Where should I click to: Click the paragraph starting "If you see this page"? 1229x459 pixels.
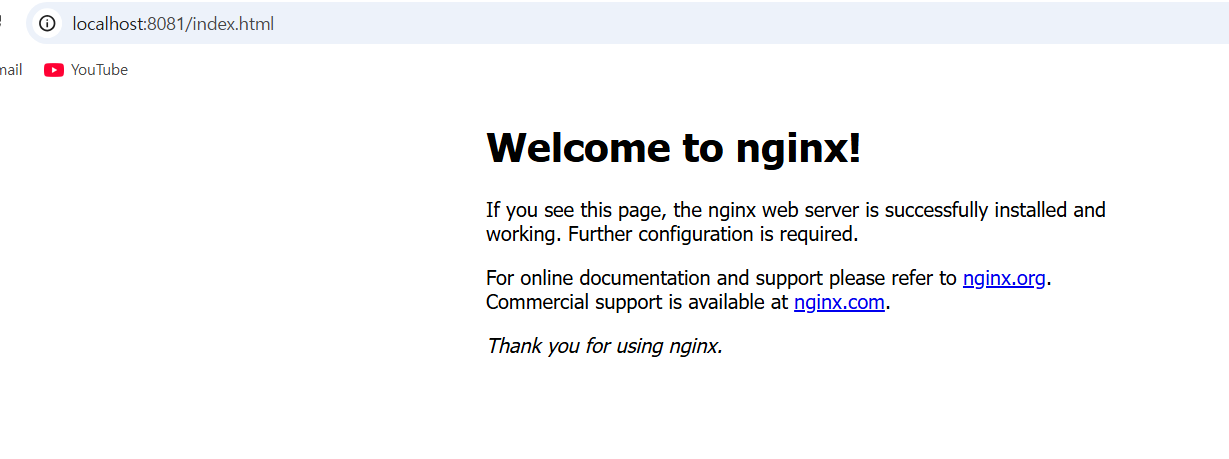point(796,222)
